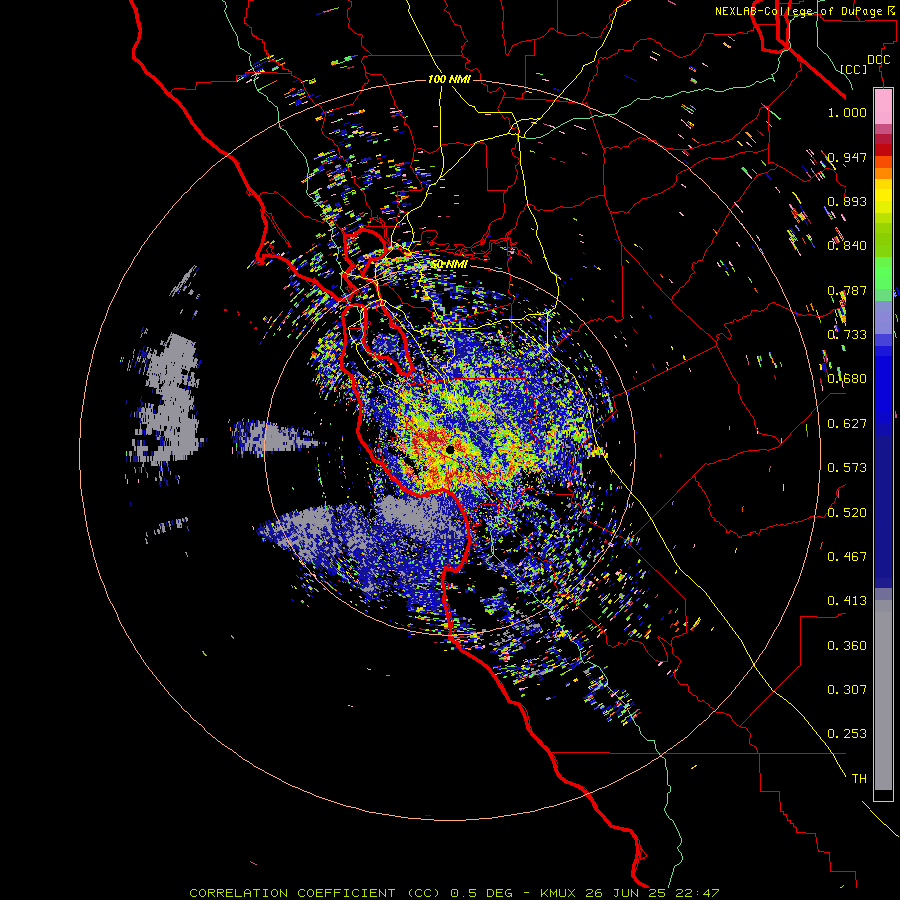Click the TH threshold label

point(859,779)
